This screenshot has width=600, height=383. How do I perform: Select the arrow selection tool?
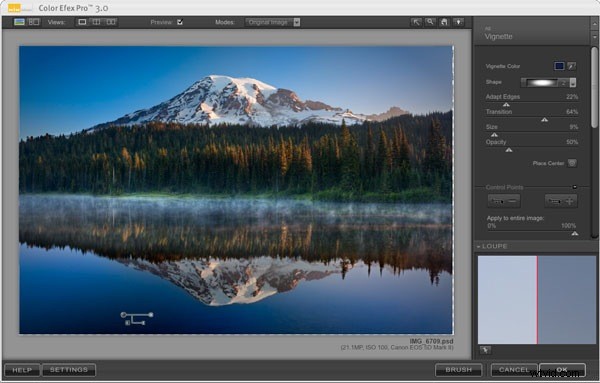(416, 22)
